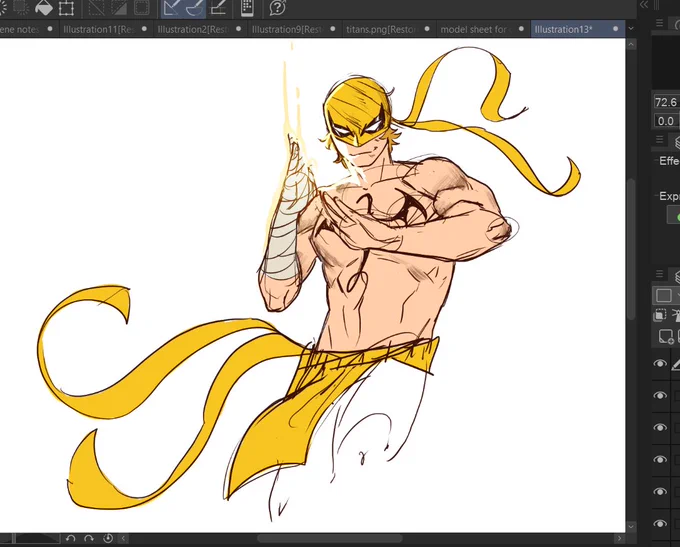Select the Fill bucket command icon
This screenshot has height=547, width=680.
tap(43, 7)
